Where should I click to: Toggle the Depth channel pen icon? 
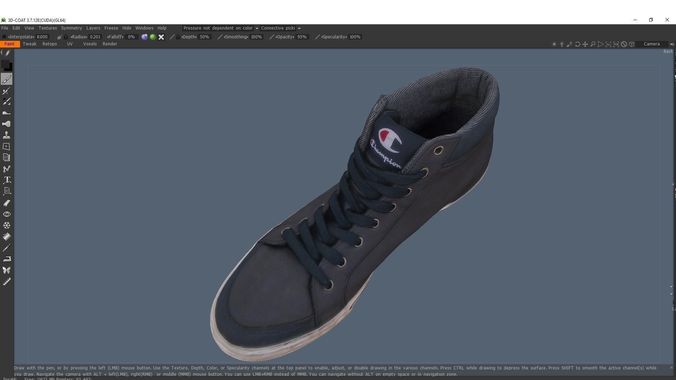point(172,37)
